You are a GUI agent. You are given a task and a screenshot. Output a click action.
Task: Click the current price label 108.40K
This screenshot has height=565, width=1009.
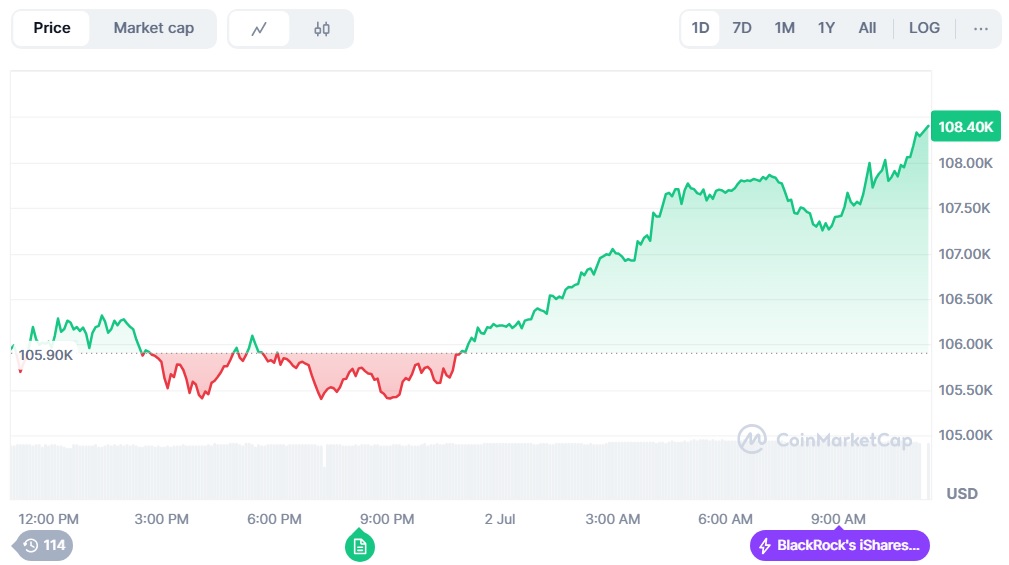[x=965, y=127]
